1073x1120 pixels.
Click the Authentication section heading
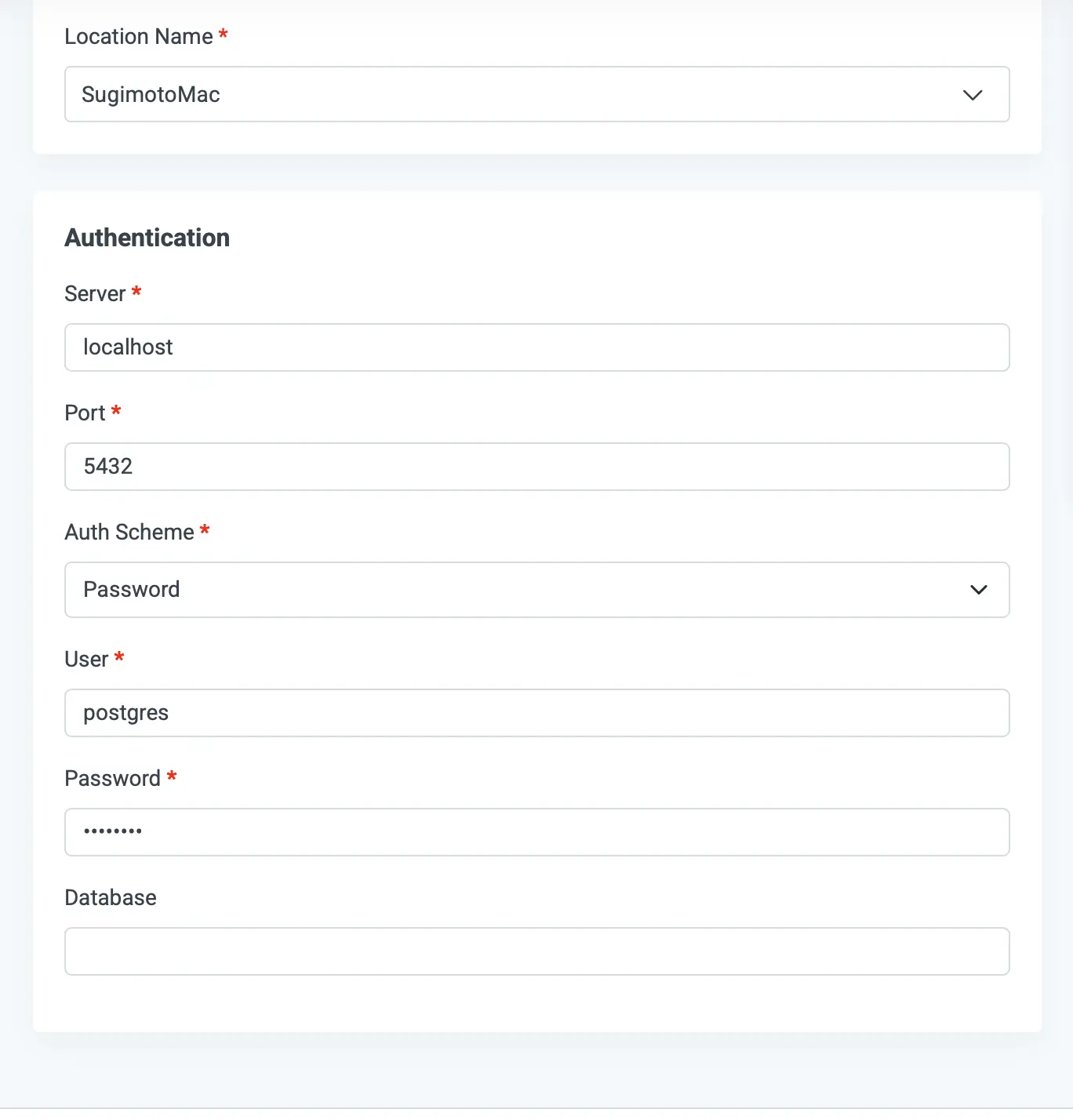pos(147,238)
